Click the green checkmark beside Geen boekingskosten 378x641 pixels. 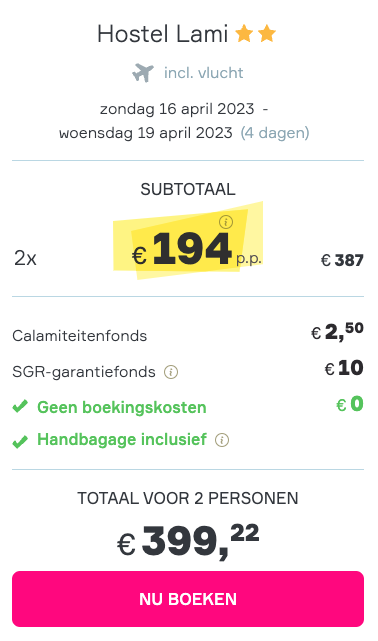point(20,406)
